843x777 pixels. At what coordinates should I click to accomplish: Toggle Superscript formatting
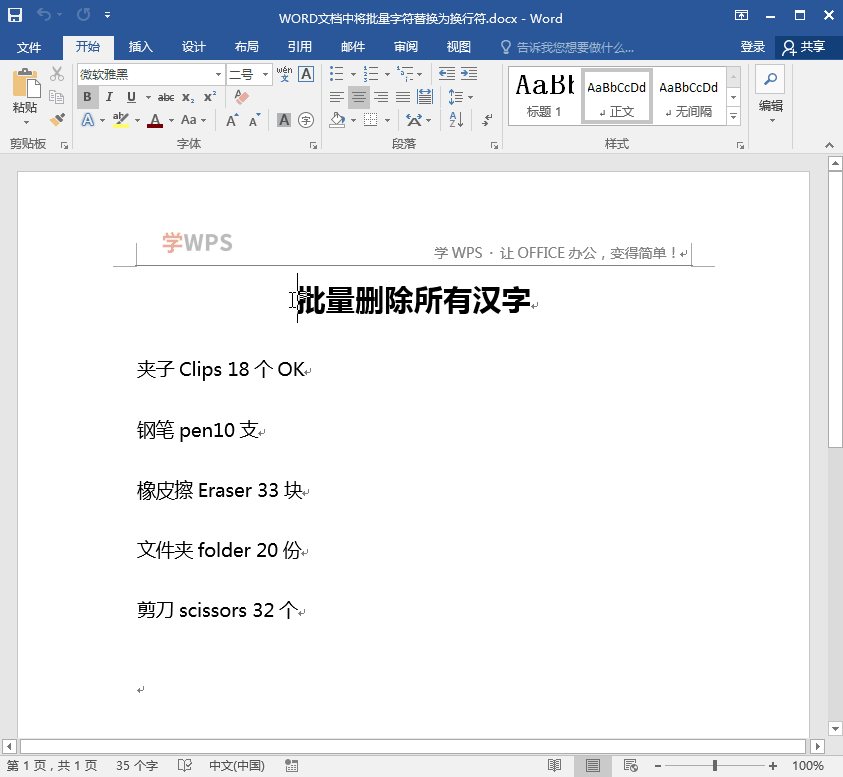(x=210, y=97)
